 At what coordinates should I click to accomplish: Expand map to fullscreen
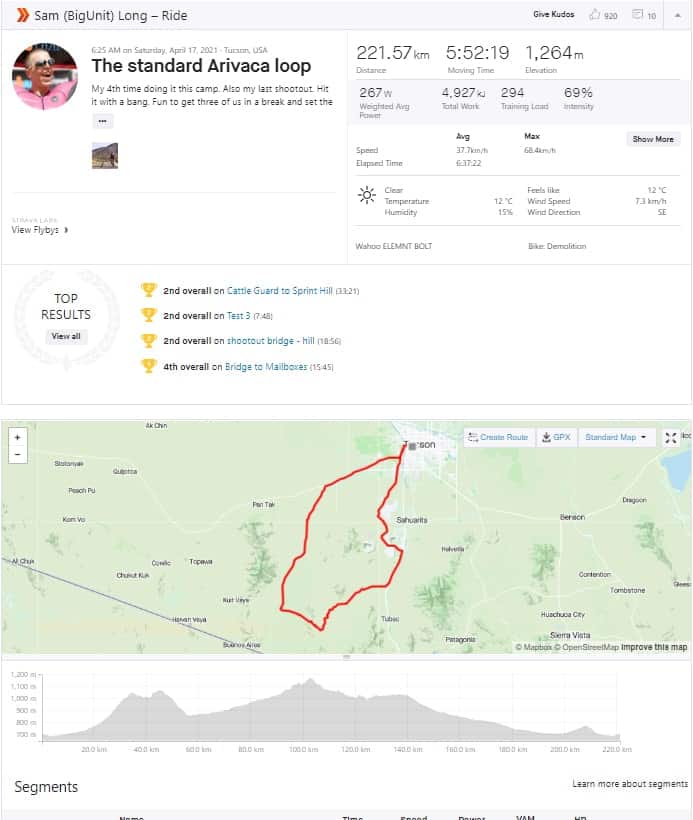click(x=671, y=437)
